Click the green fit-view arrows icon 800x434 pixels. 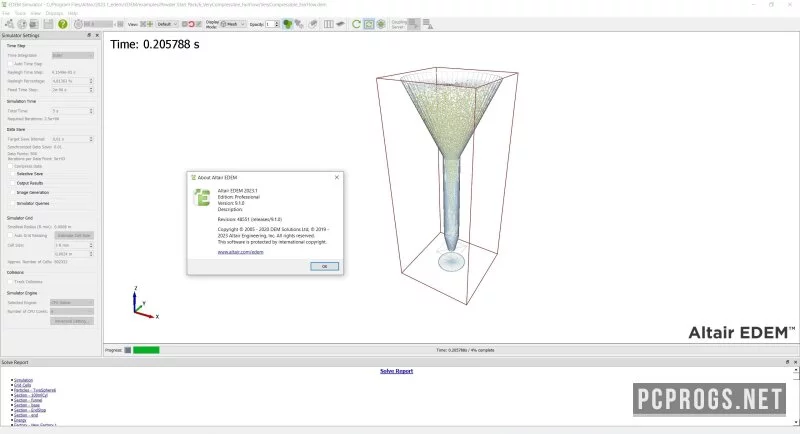click(149, 24)
